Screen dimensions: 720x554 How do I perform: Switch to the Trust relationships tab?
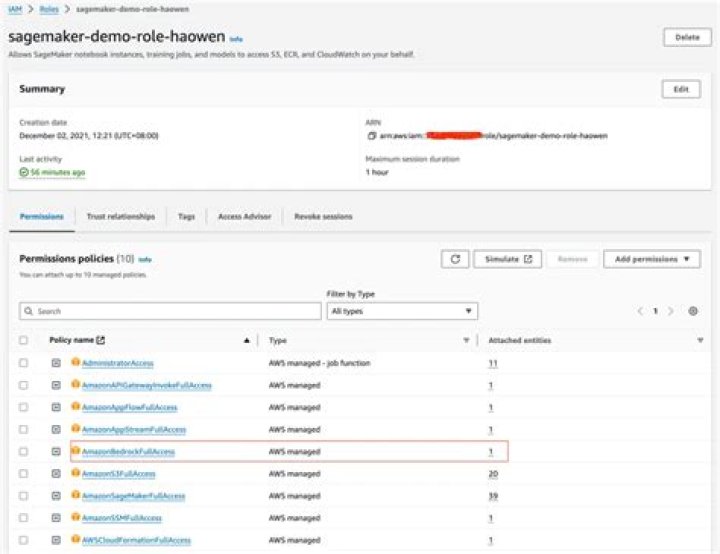coord(120,216)
